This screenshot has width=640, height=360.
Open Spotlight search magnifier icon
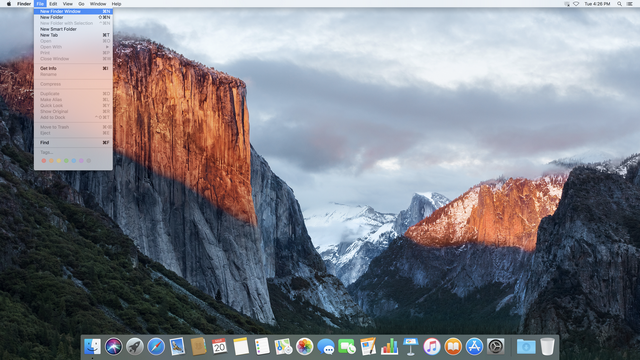click(x=619, y=4)
